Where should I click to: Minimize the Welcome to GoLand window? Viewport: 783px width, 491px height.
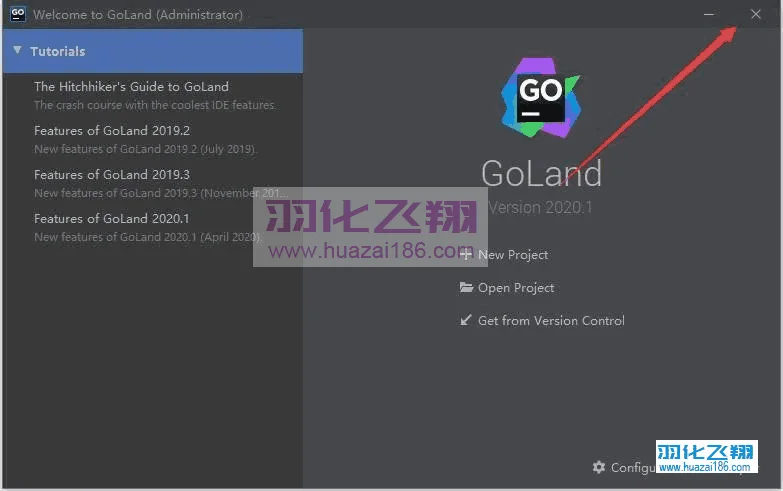pos(709,14)
